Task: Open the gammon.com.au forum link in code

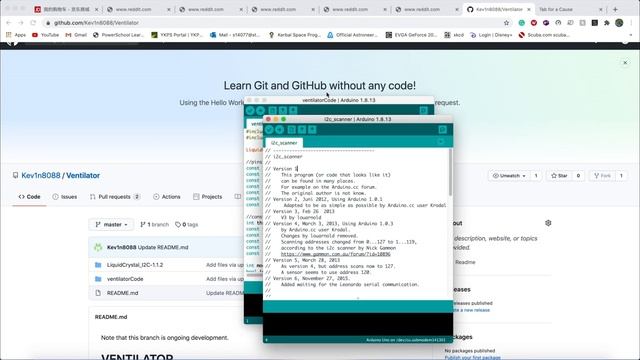Action: tap(336, 254)
